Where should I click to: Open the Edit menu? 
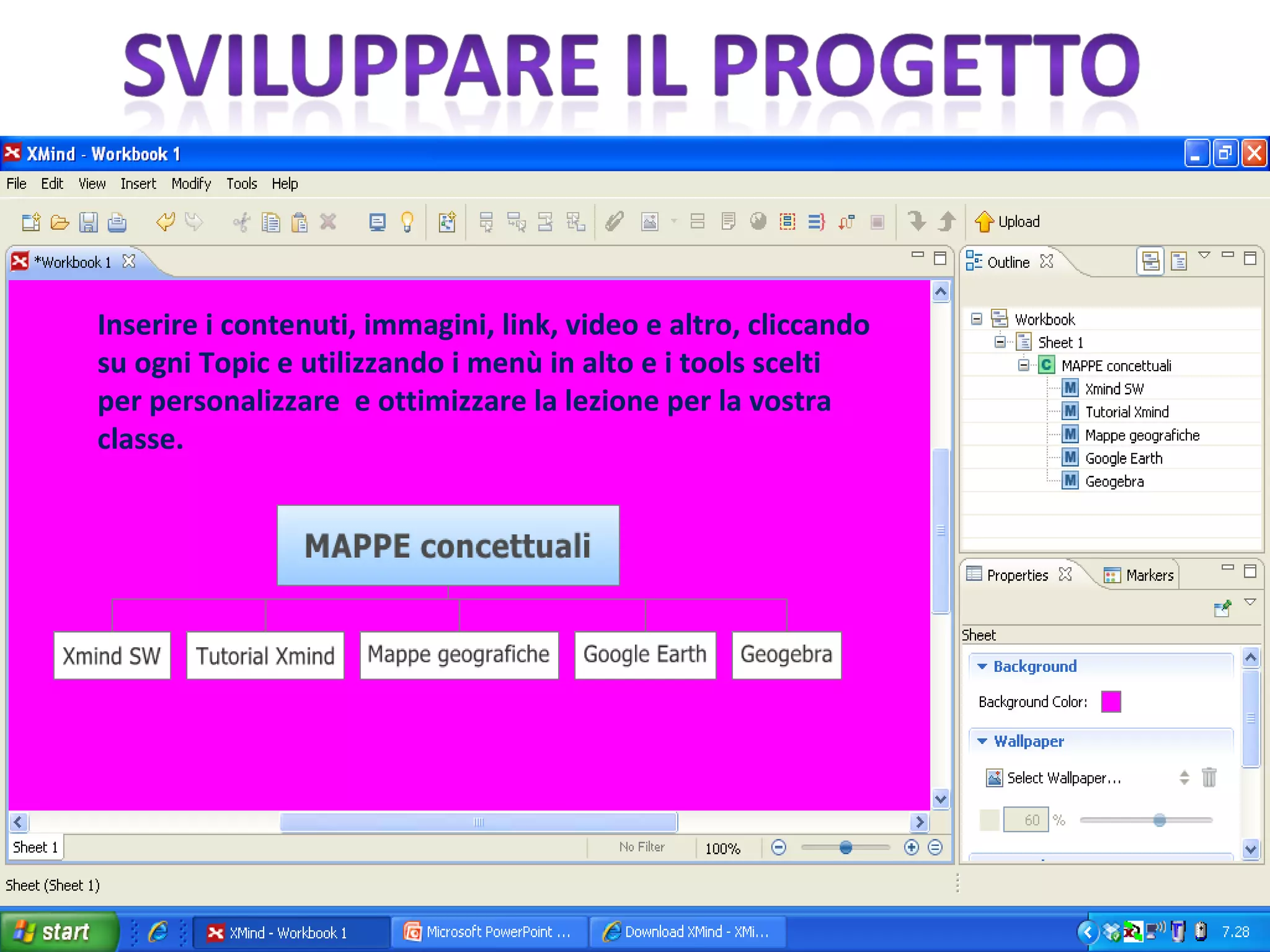point(52,183)
